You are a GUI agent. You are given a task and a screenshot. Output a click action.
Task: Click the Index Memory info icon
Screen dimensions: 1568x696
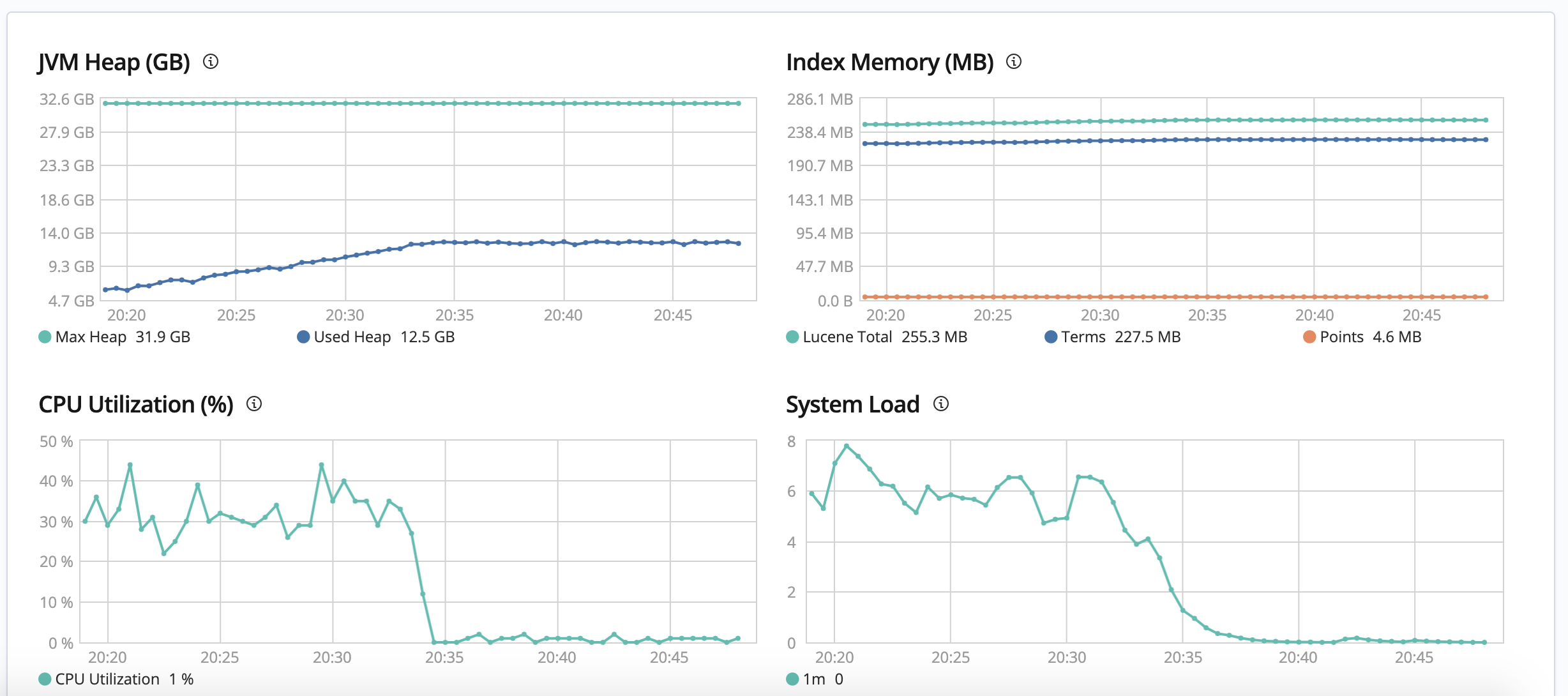click(x=1014, y=62)
